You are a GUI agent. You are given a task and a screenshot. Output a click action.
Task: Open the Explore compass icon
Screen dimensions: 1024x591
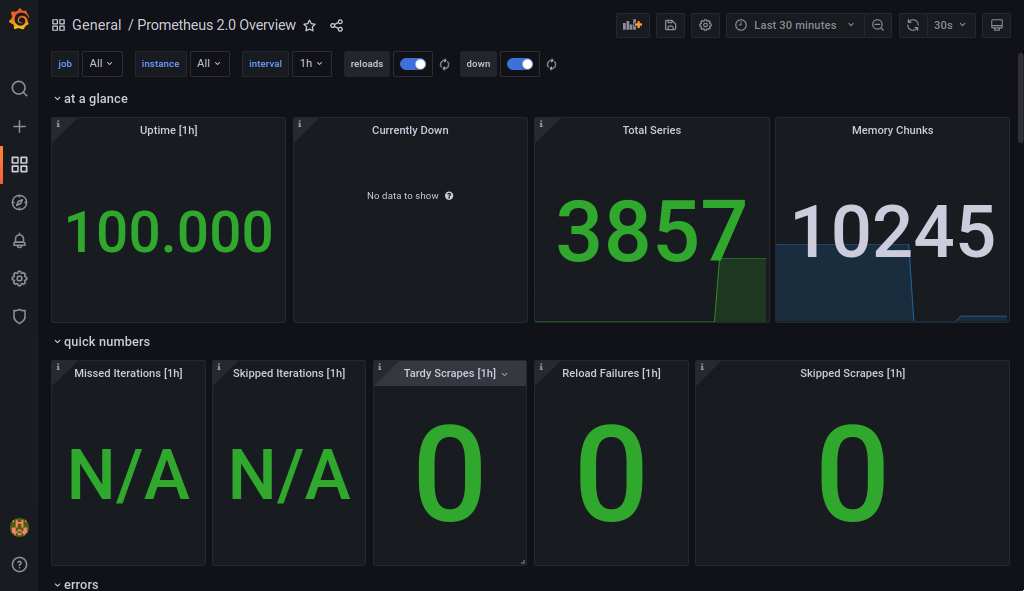coord(20,202)
